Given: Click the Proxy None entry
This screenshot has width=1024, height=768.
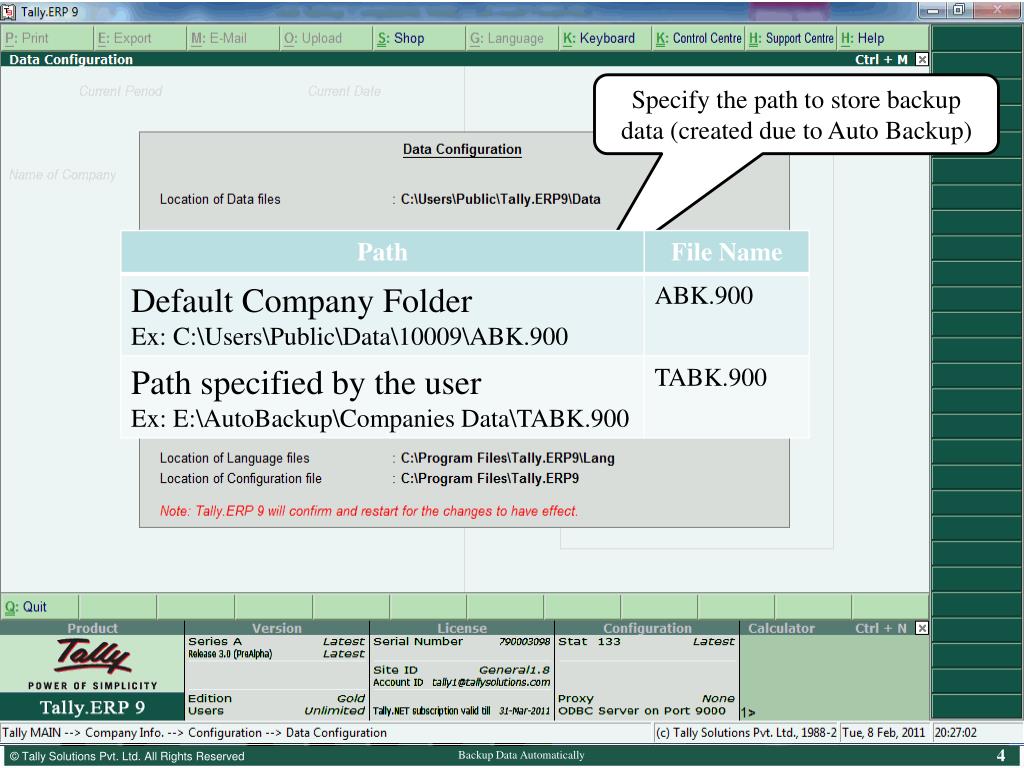Looking at the screenshot, I should click(x=646, y=699).
